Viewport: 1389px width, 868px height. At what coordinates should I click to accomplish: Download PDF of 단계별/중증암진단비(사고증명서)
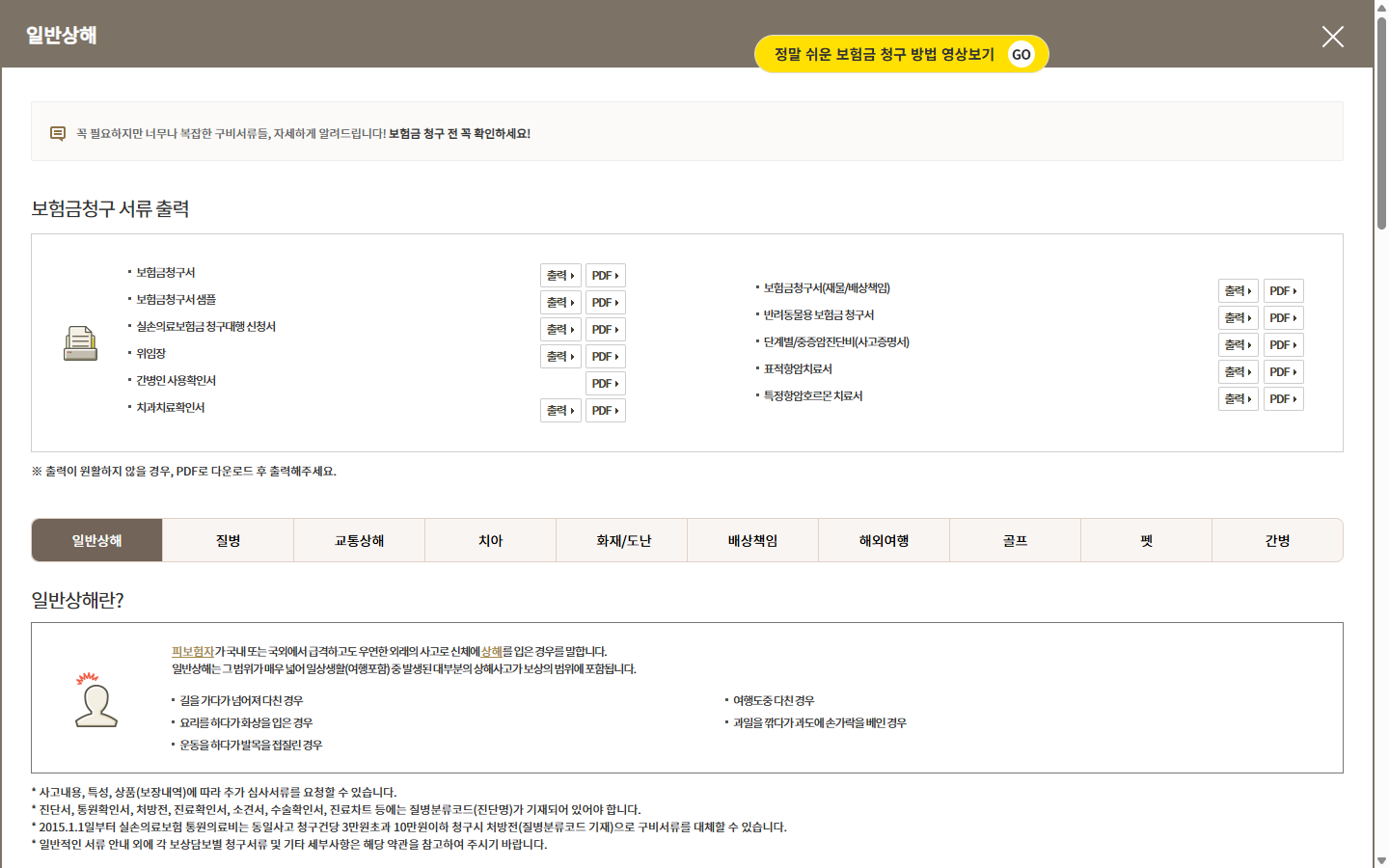tap(1283, 345)
